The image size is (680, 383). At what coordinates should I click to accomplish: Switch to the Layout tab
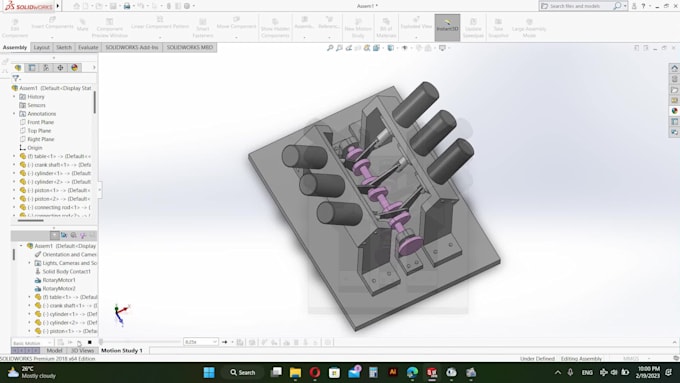[x=42, y=47]
